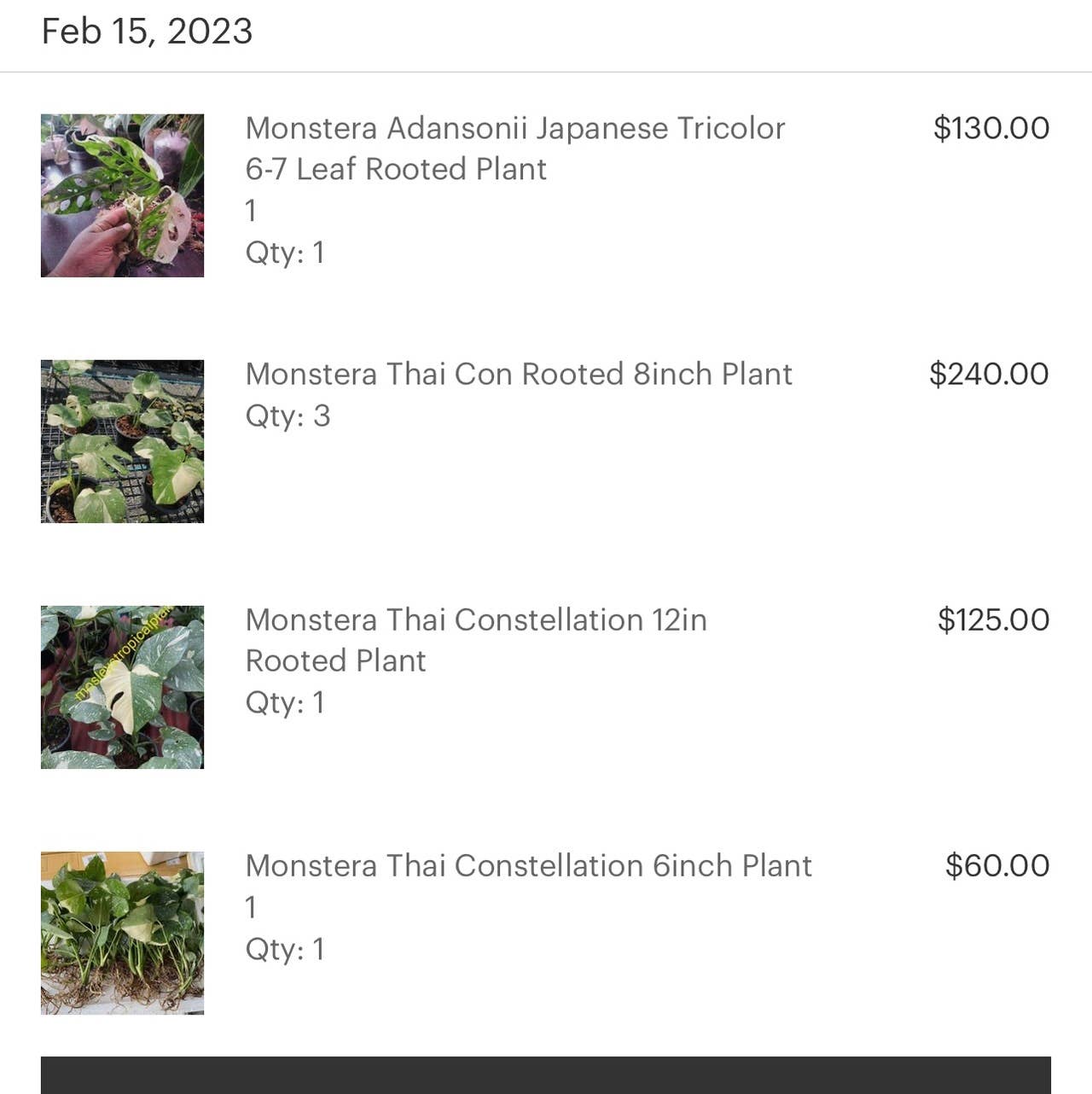This screenshot has height=1094, width=1092.
Task: Click Qty: 1 under 6inch Plant
Action: 285,949
